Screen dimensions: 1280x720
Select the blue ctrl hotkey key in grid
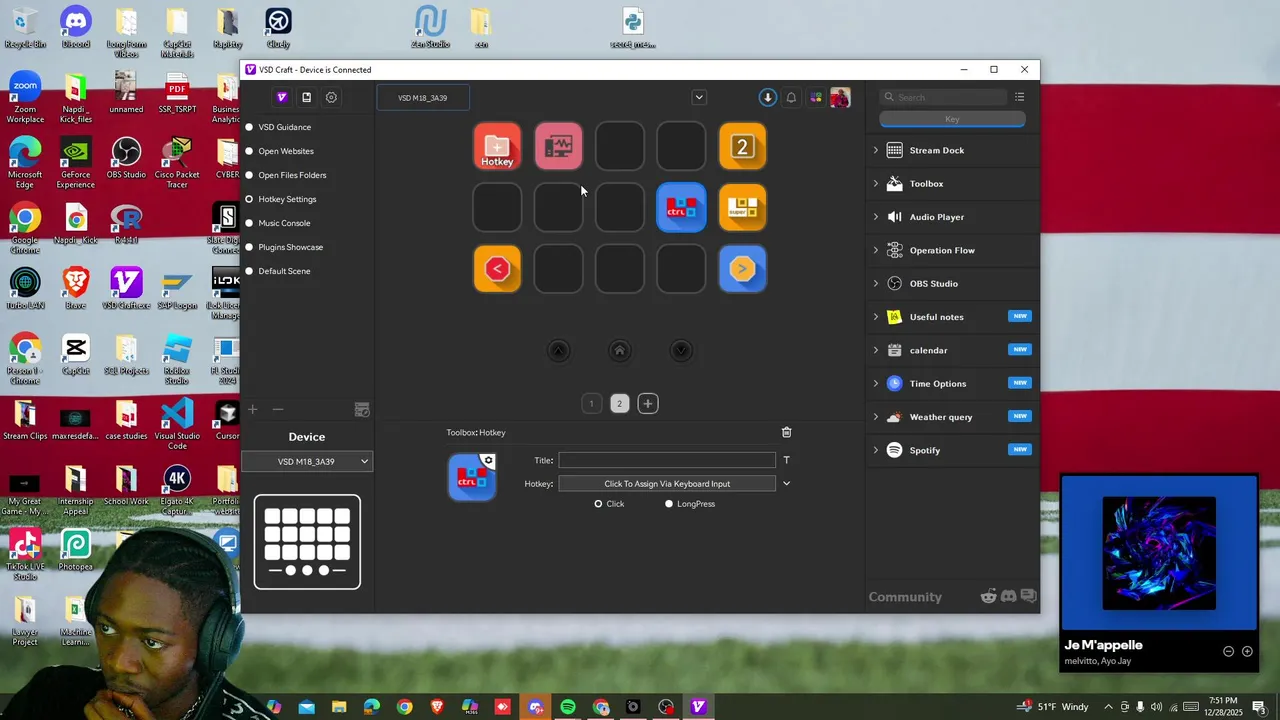tap(681, 208)
